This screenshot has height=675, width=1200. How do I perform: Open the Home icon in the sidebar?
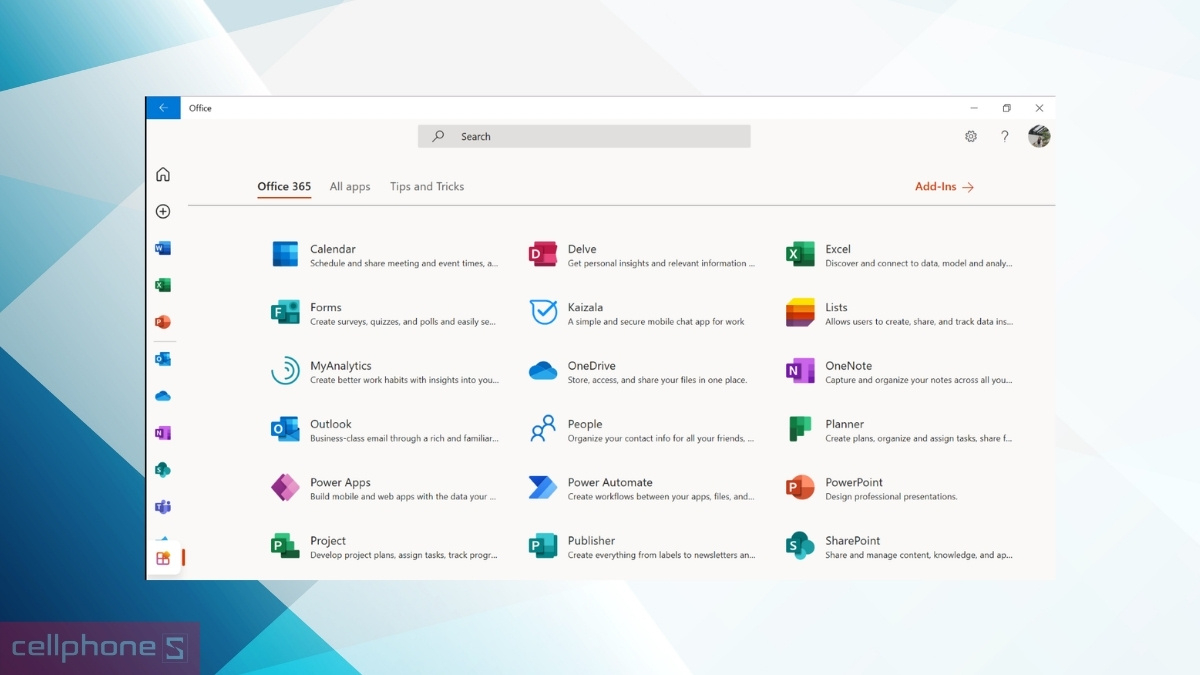163,175
